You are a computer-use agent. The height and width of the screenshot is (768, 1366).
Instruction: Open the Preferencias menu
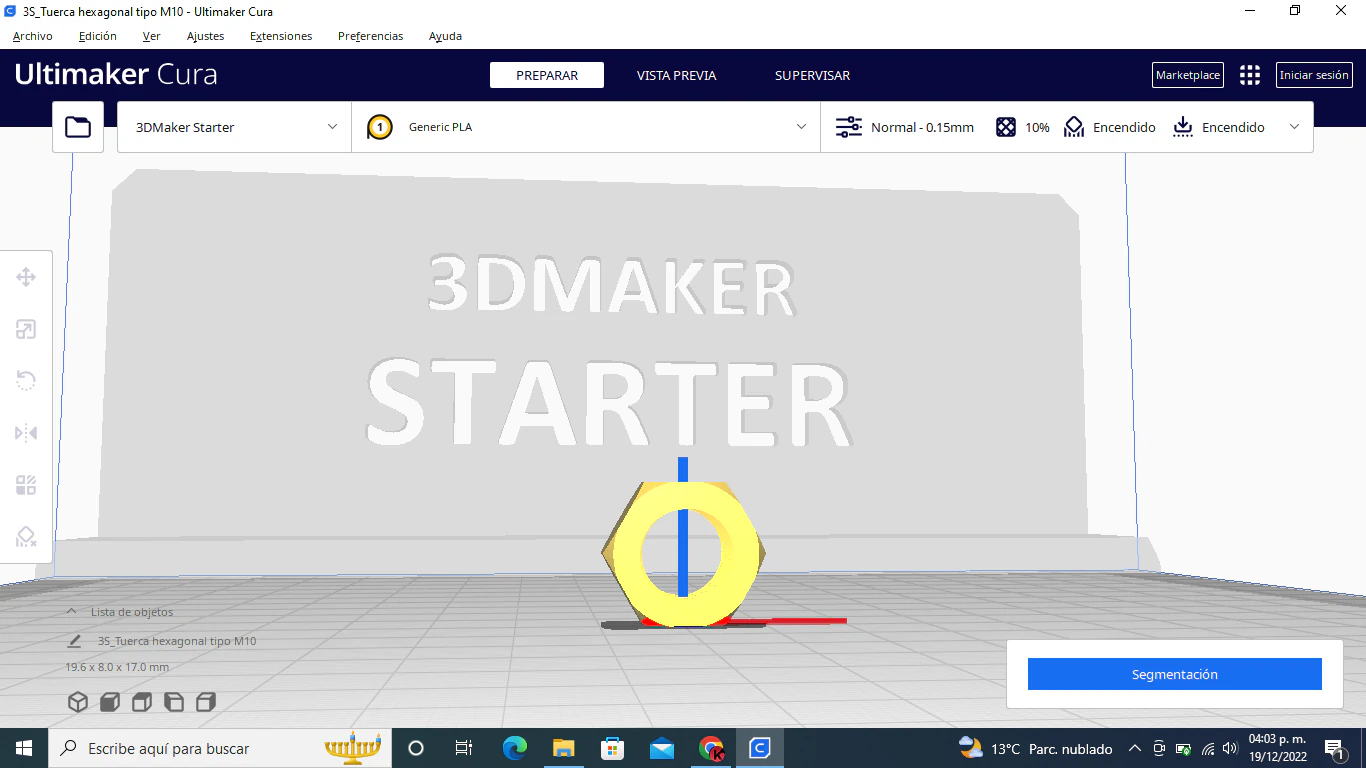pos(371,36)
